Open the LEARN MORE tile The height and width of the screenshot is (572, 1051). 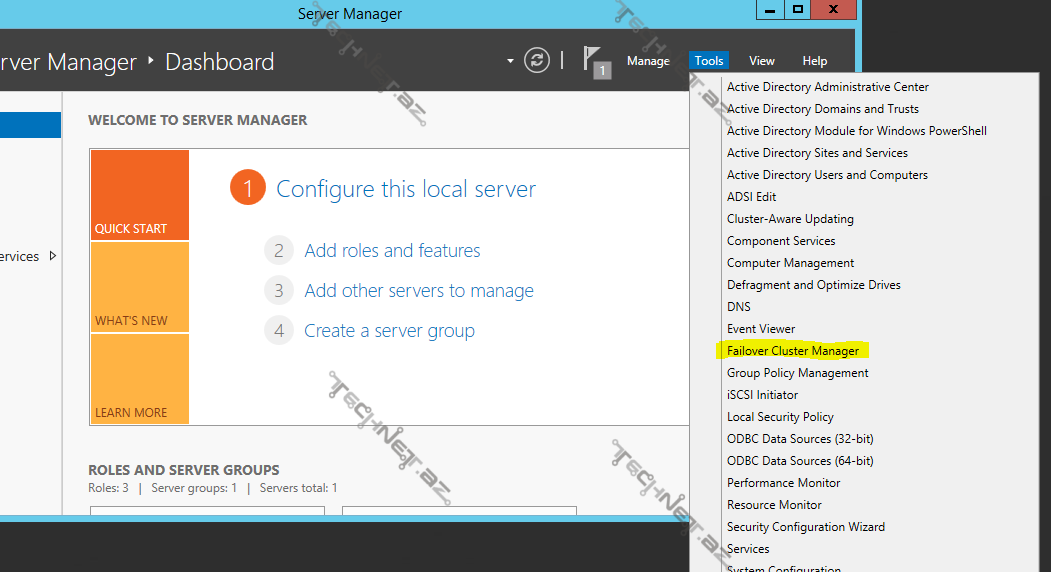(x=139, y=379)
